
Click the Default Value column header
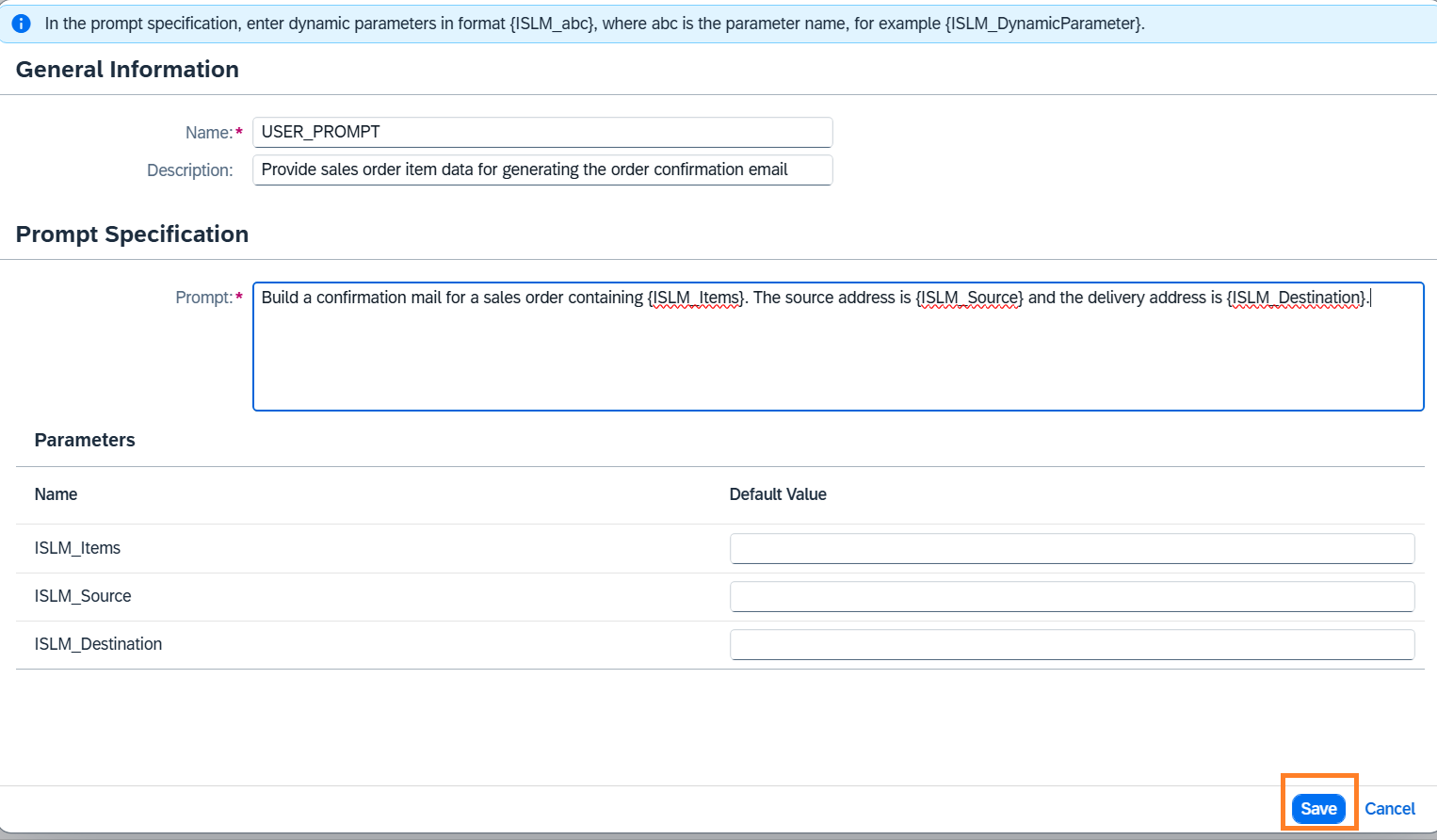[x=778, y=494]
